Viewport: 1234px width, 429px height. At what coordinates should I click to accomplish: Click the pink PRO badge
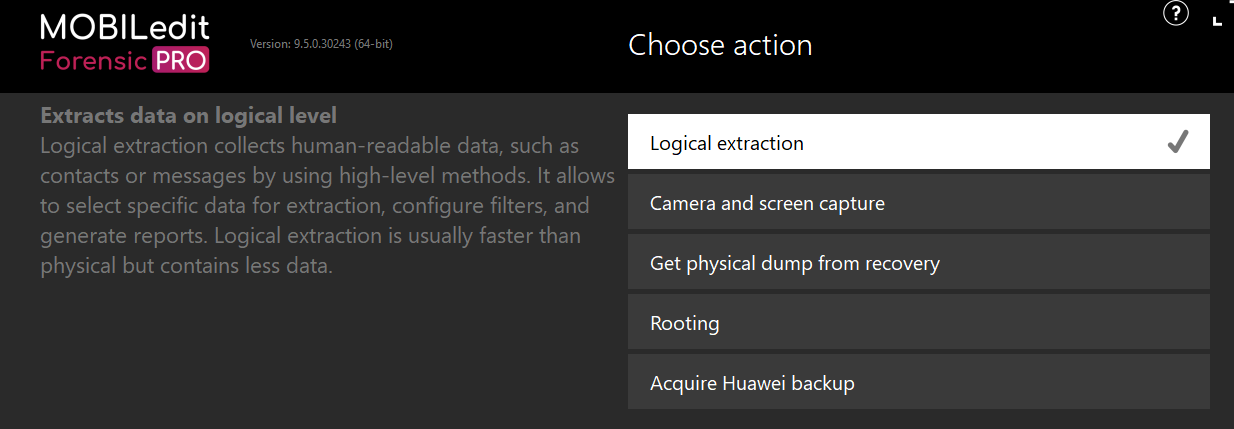[180, 60]
